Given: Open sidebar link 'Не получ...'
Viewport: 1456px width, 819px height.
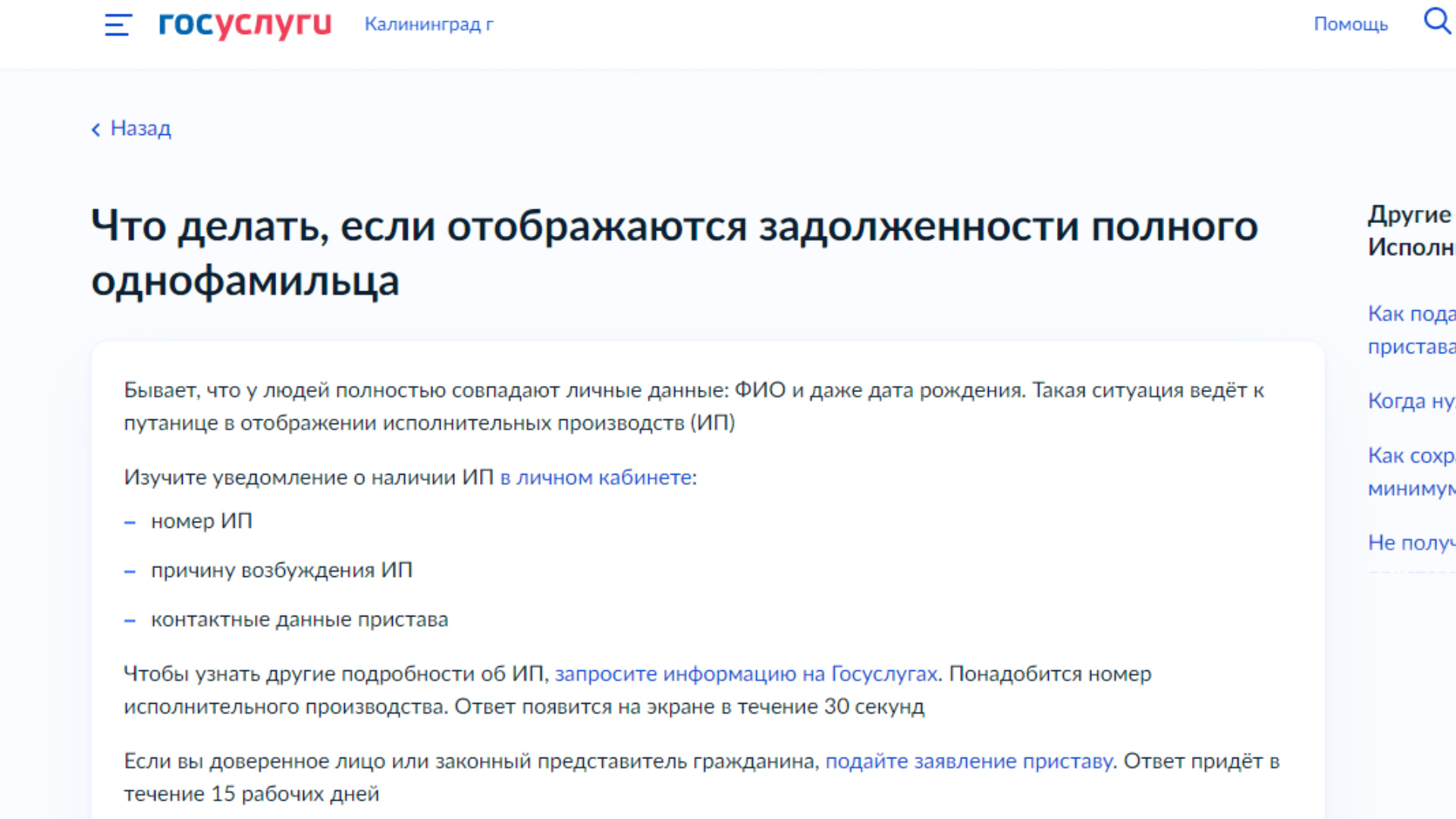Looking at the screenshot, I should tap(1411, 543).
